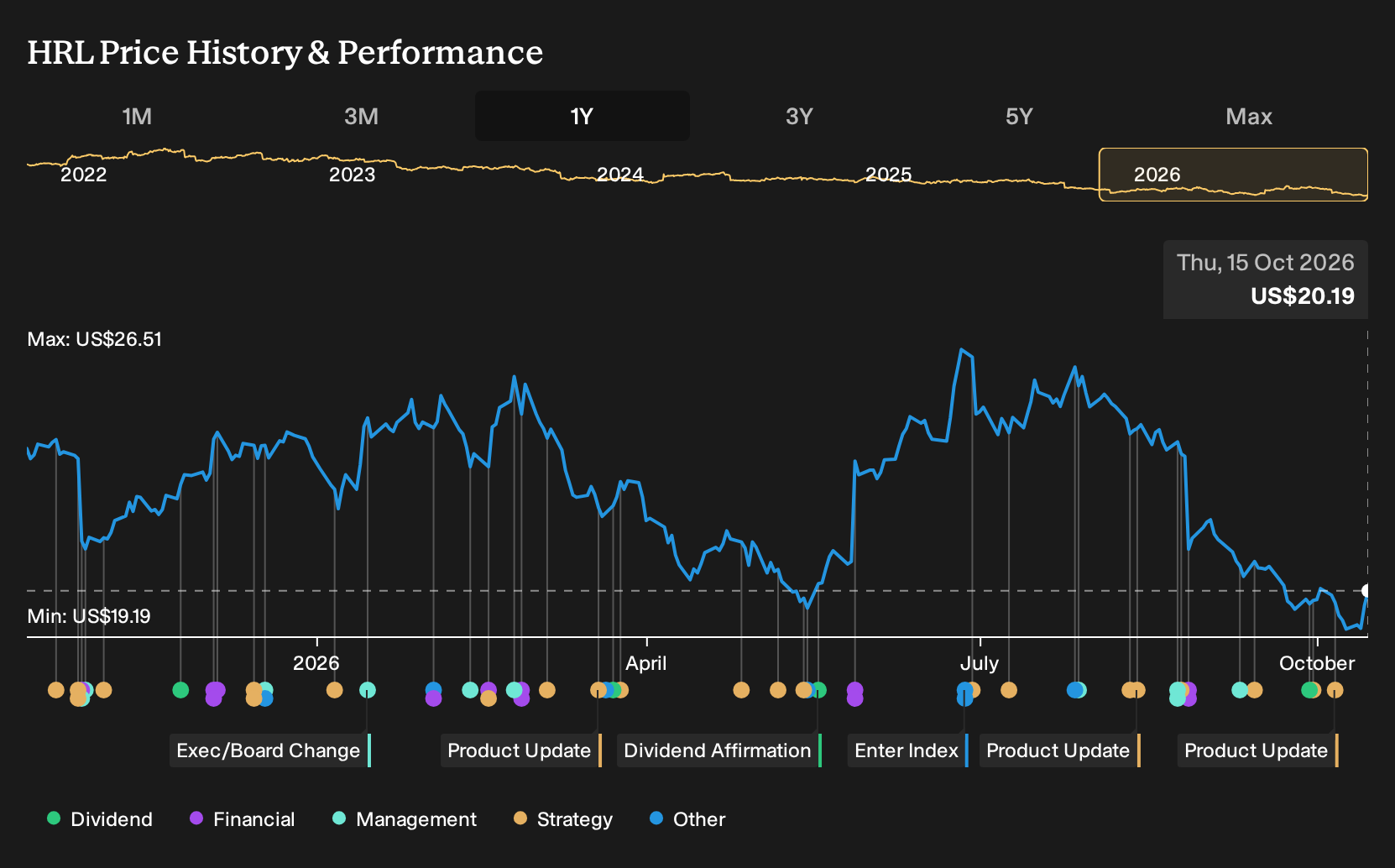The image size is (1395, 868).
Task: Select the 5Y time range
Action: point(1019,116)
